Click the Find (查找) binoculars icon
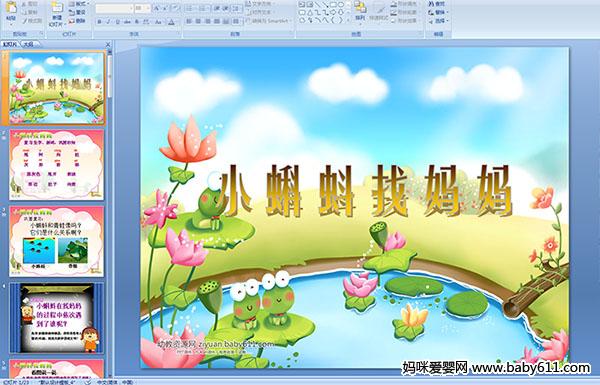This screenshot has height=385, width=600. click(438, 4)
